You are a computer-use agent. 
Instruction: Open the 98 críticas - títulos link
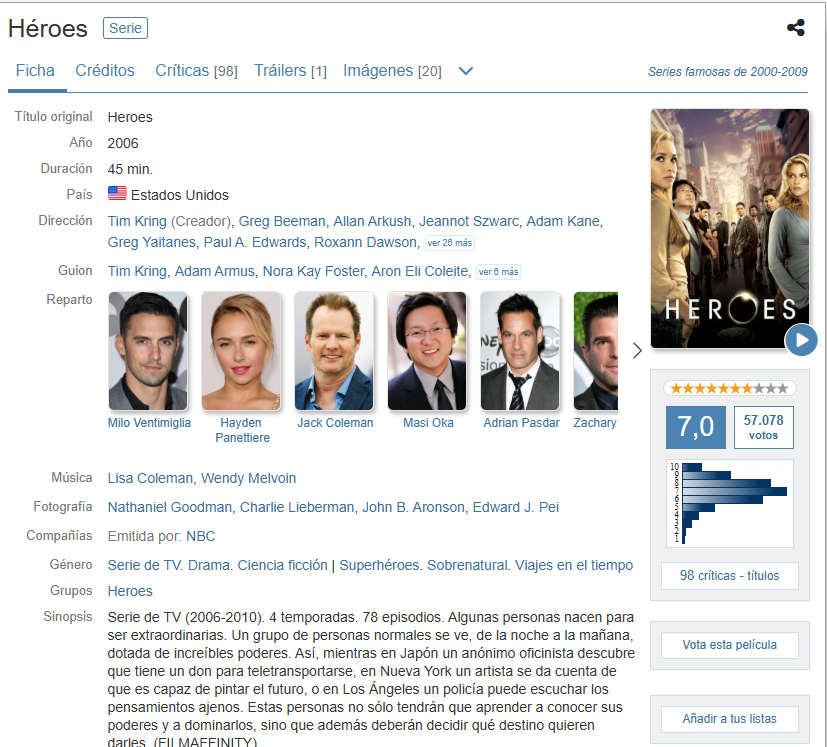(729, 576)
